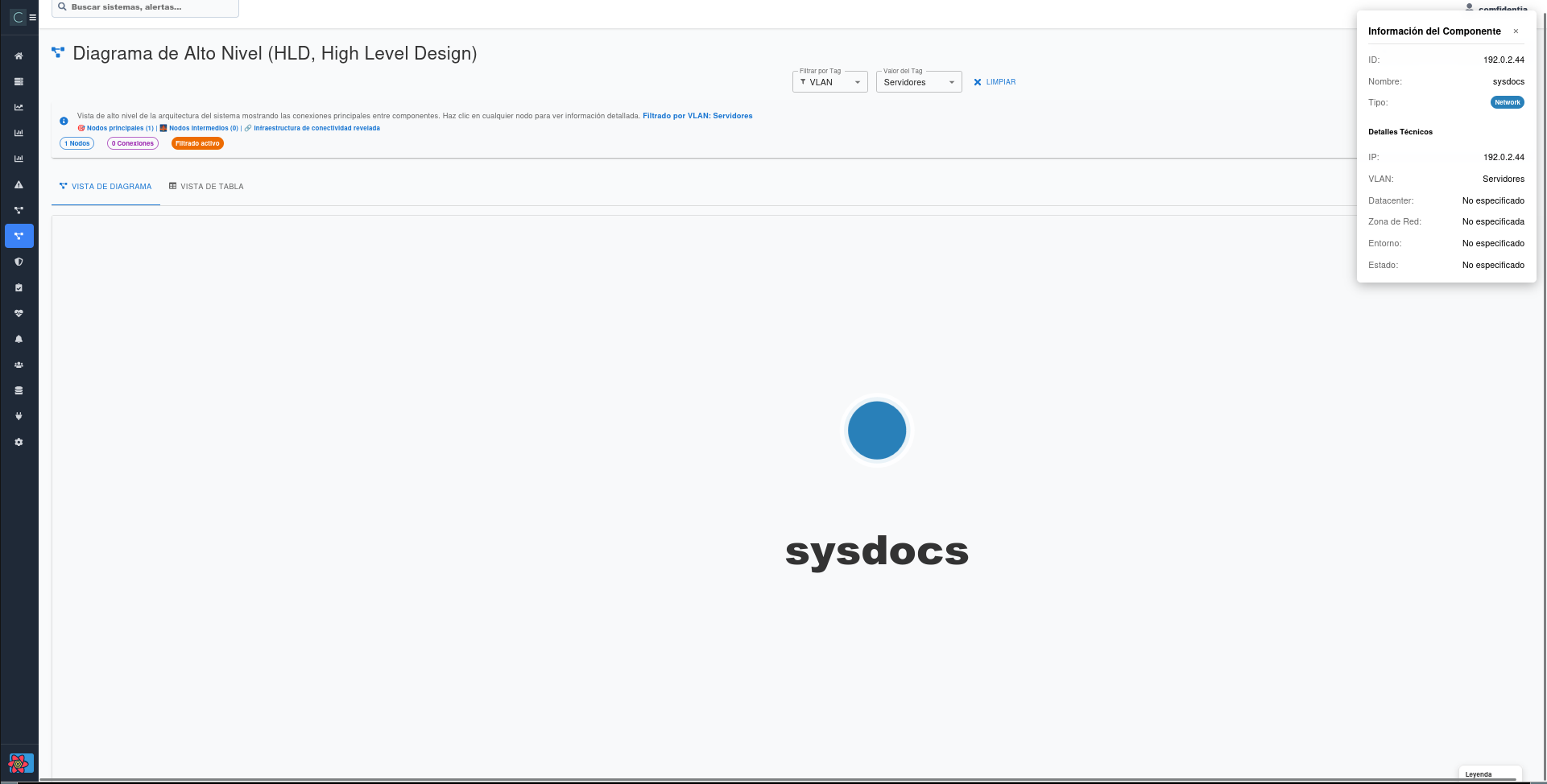The width and height of the screenshot is (1547, 784).
Task: Click the notifications bell sidebar icon
Action: [x=19, y=340]
